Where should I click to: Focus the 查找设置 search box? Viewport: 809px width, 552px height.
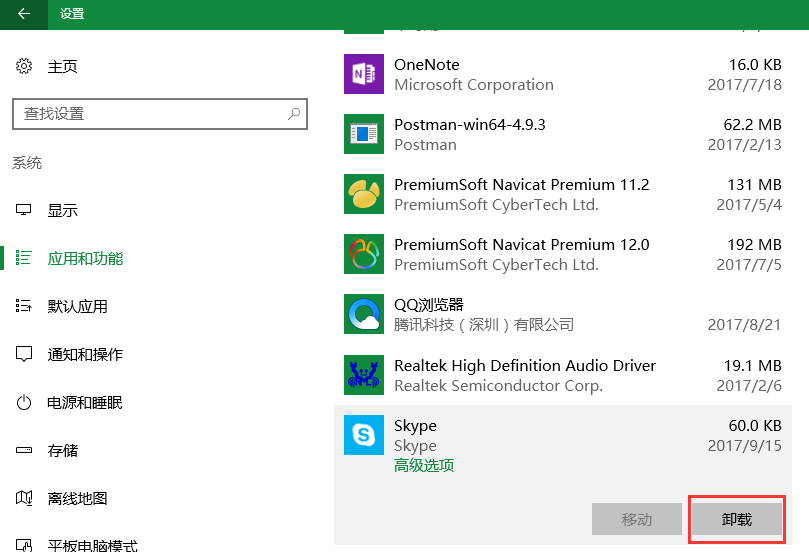[160, 113]
